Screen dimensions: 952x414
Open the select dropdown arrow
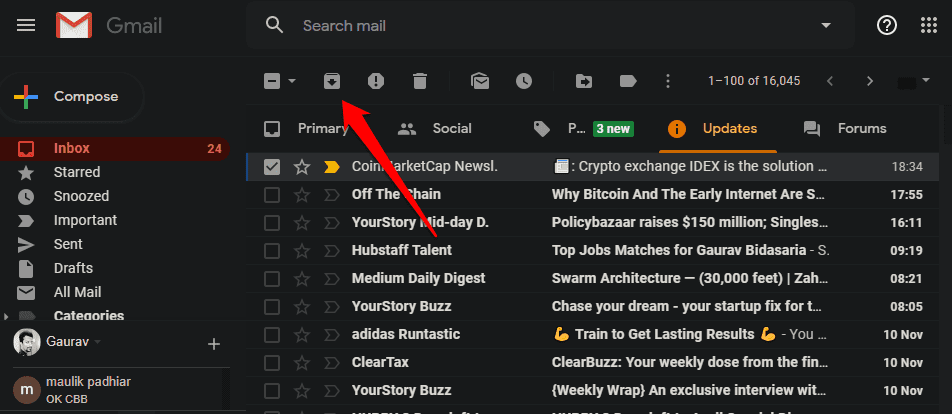(292, 81)
